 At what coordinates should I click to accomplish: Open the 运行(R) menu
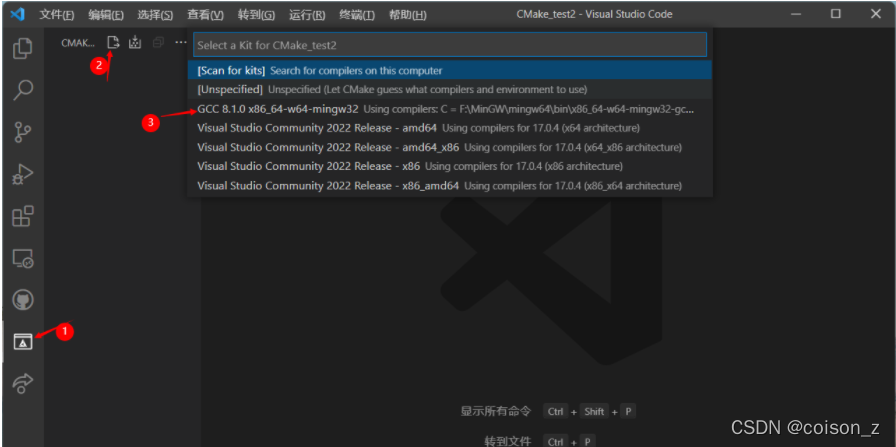307,15
